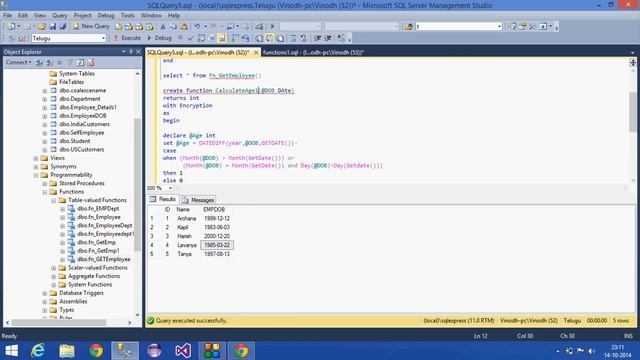Viewport: 640px width, 360px height.
Task: Click the Undo arrow icon
Action: (x=197, y=26)
